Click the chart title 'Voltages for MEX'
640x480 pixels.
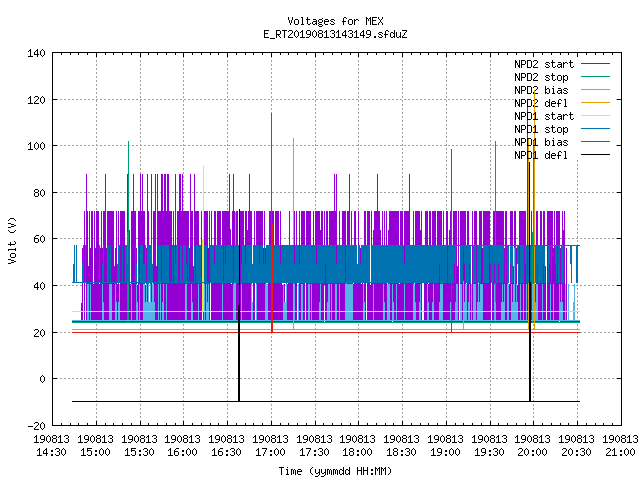tap(335, 21)
